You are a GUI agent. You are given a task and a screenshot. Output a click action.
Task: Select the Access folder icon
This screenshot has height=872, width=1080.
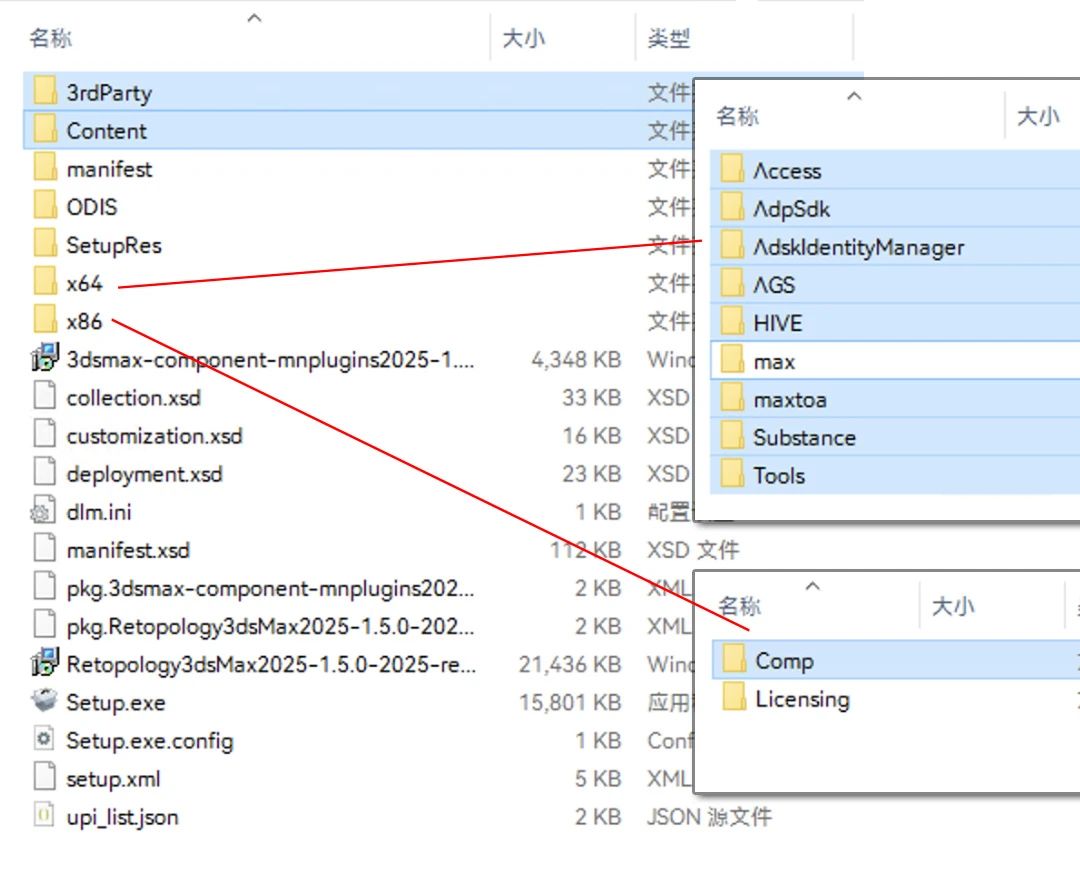click(731, 170)
